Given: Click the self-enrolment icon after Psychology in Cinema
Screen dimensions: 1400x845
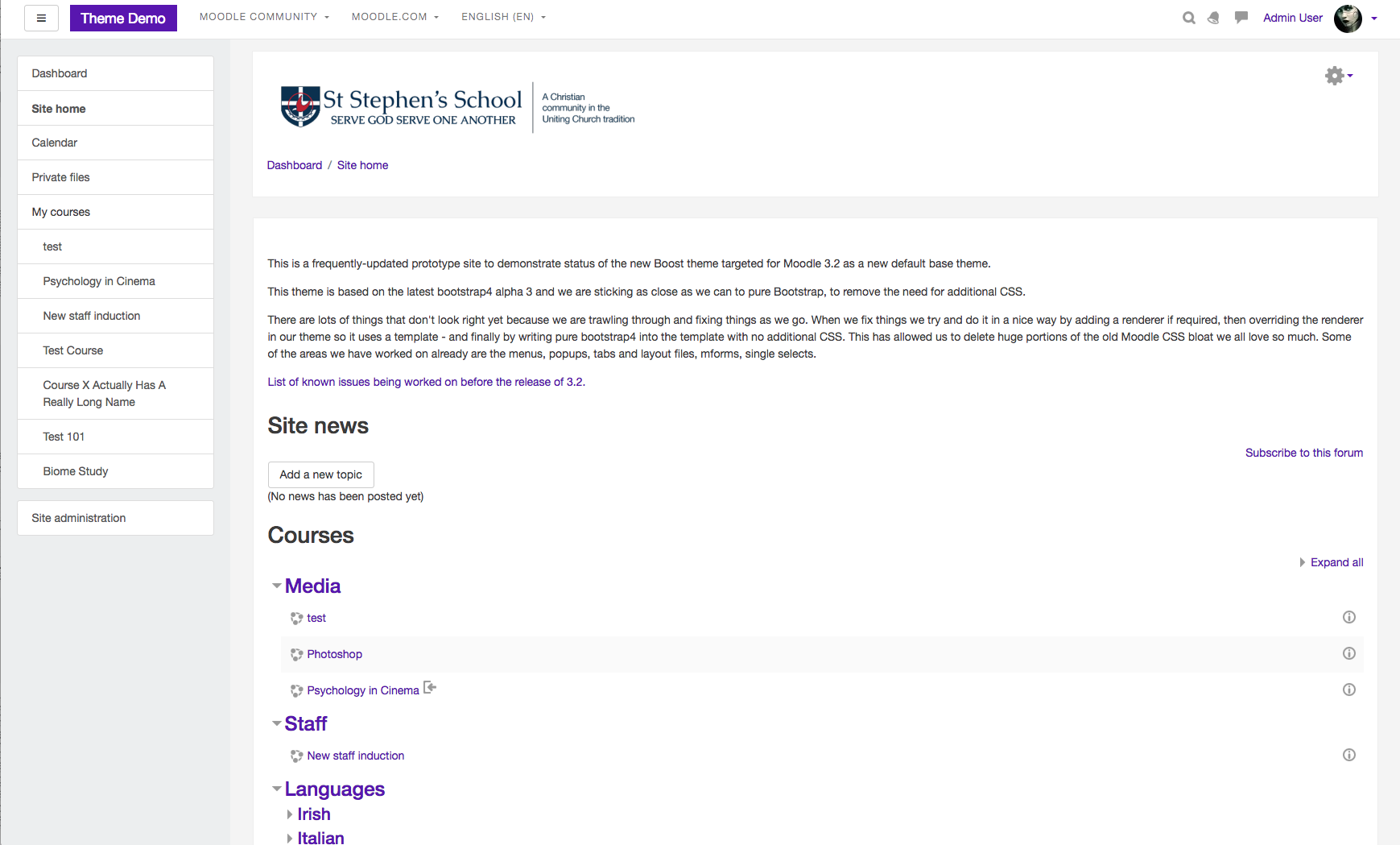Looking at the screenshot, I should [x=430, y=687].
